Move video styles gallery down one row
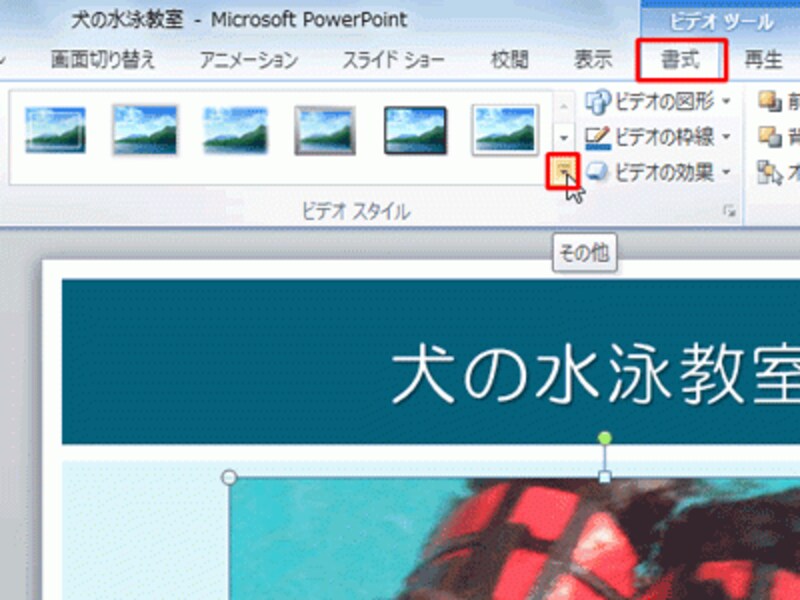 [564, 137]
